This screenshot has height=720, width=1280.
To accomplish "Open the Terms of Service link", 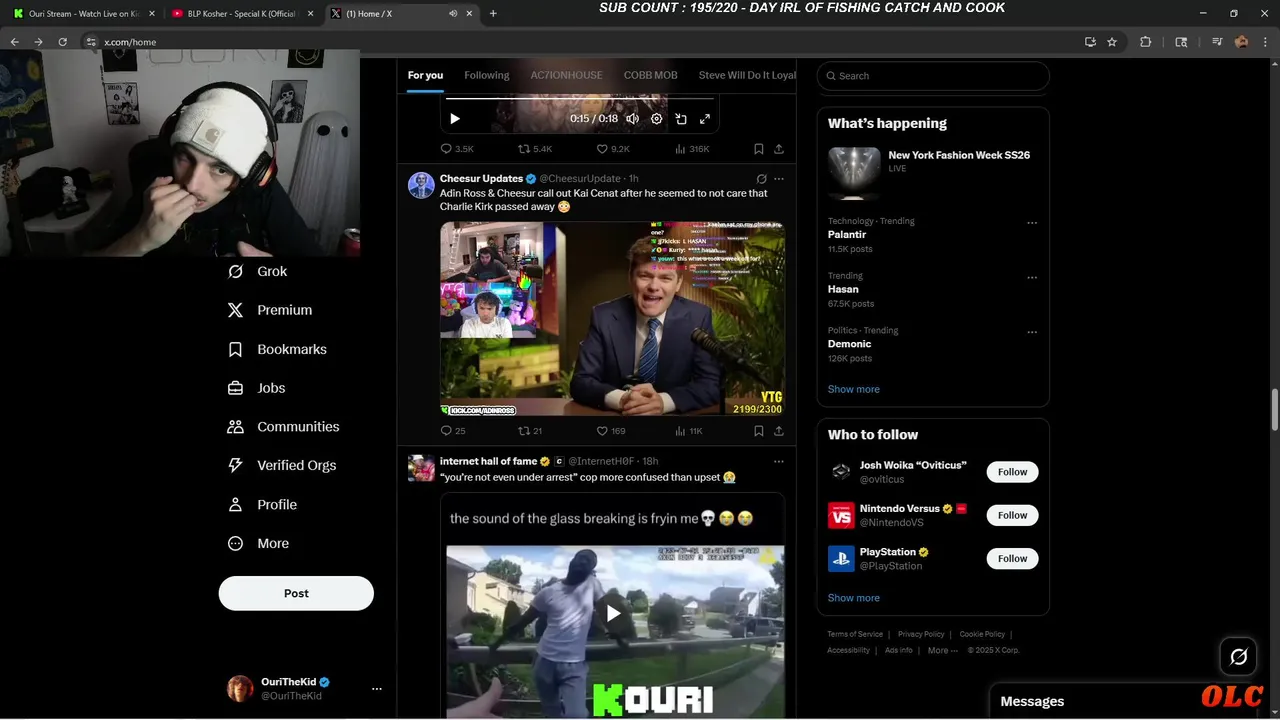I will (x=855, y=634).
